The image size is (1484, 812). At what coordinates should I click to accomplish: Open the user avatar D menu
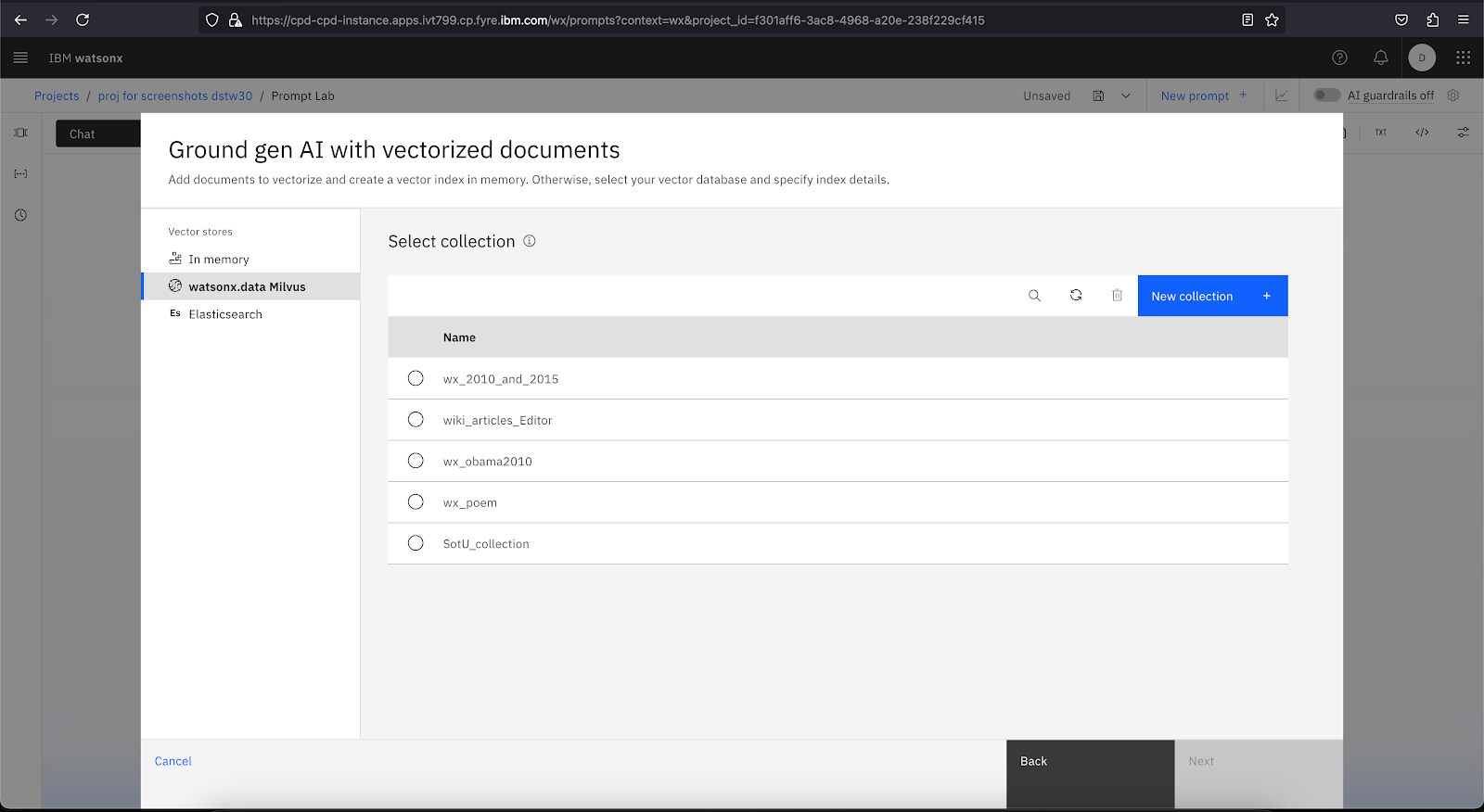pyautogui.click(x=1422, y=57)
